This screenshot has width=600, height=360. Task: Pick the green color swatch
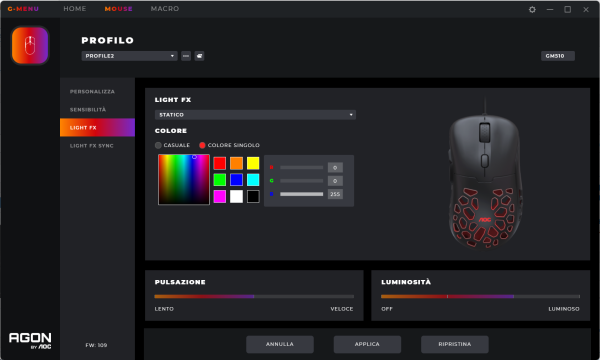(x=220, y=180)
